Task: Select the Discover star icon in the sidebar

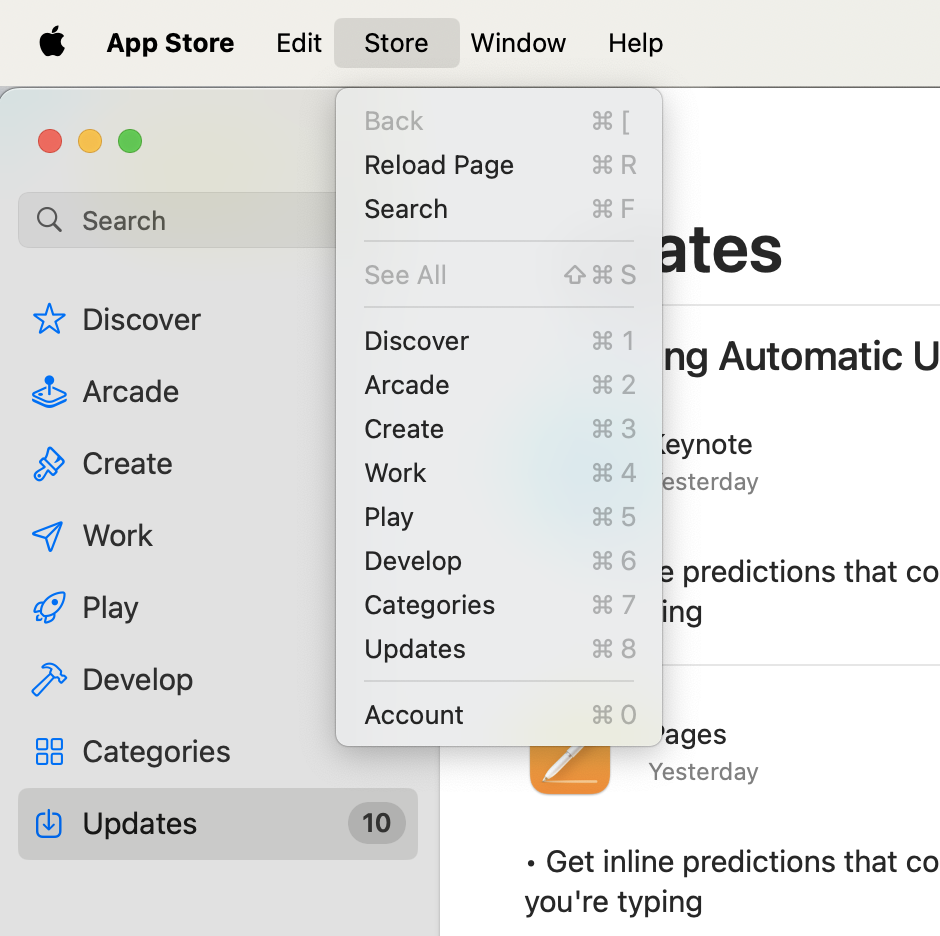Action: tap(48, 319)
